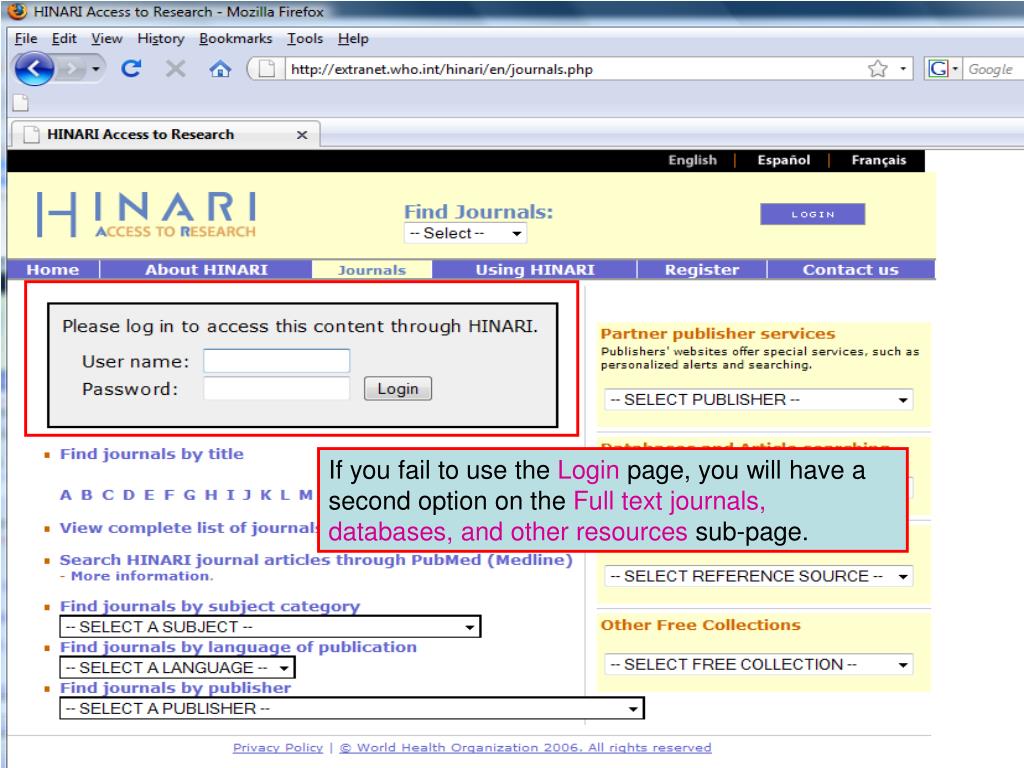Open the Privacy Policy link
This screenshot has width=1024, height=768.
[278, 747]
